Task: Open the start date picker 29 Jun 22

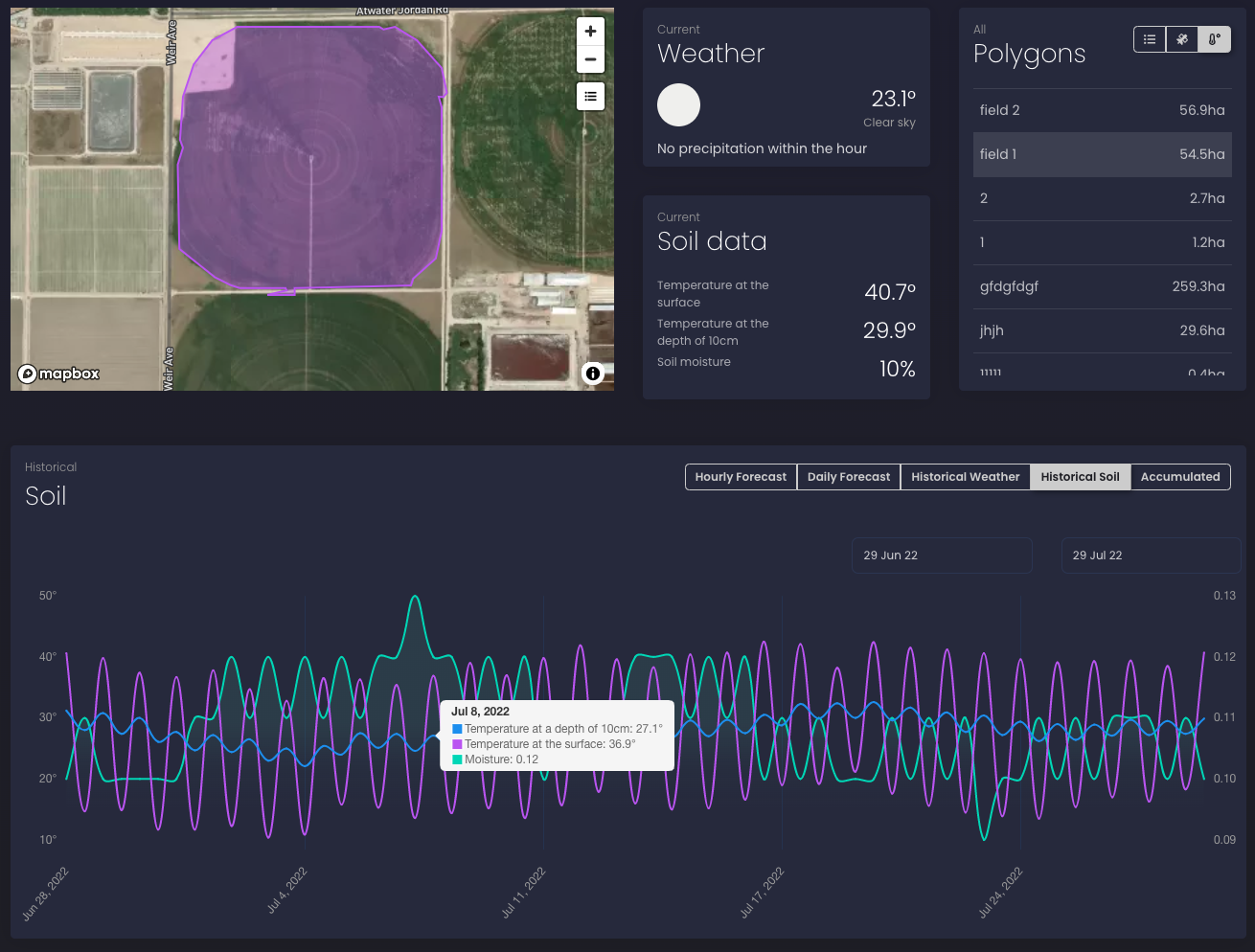Action: pos(941,555)
